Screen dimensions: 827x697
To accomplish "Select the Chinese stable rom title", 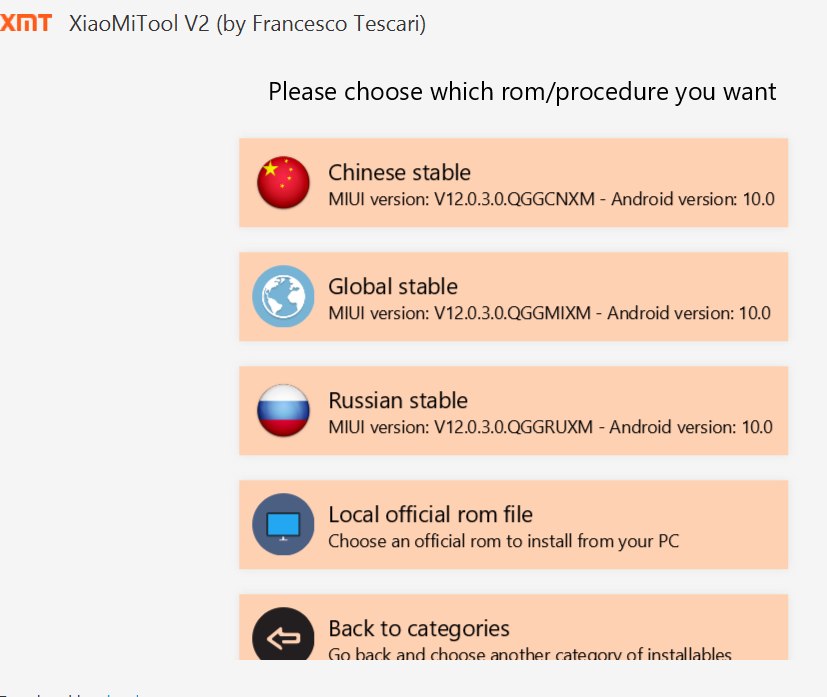I will pyautogui.click(x=399, y=172).
